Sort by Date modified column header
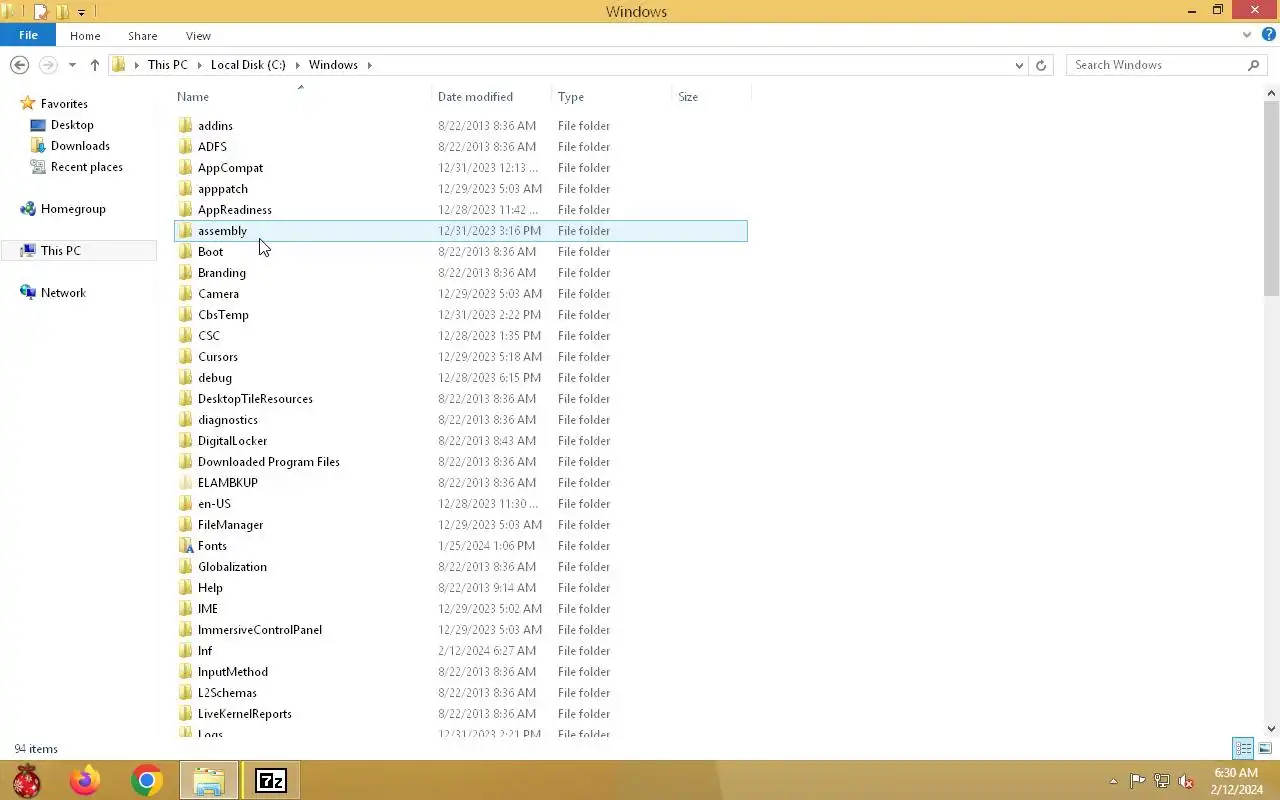Screen dimensions: 1280x800 click(475, 97)
